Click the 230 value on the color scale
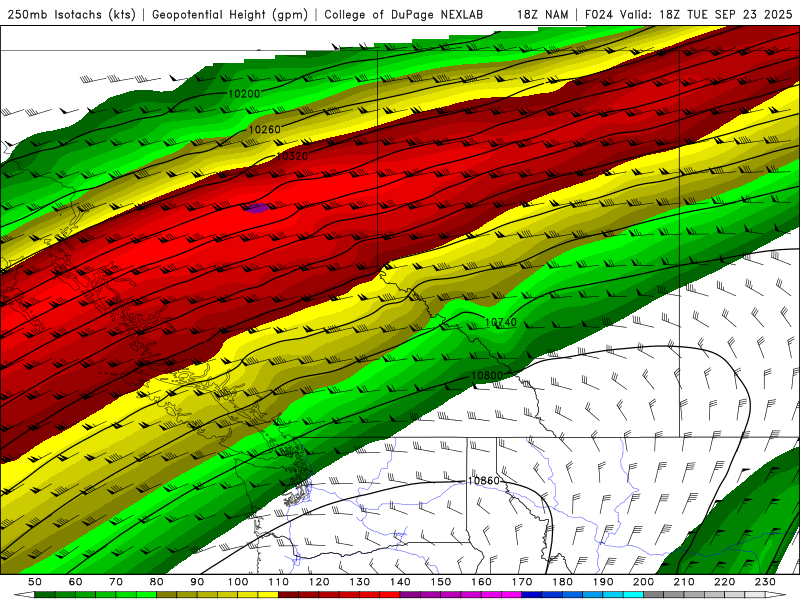Viewport: 800px width, 600px height. (x=765, y=582)
